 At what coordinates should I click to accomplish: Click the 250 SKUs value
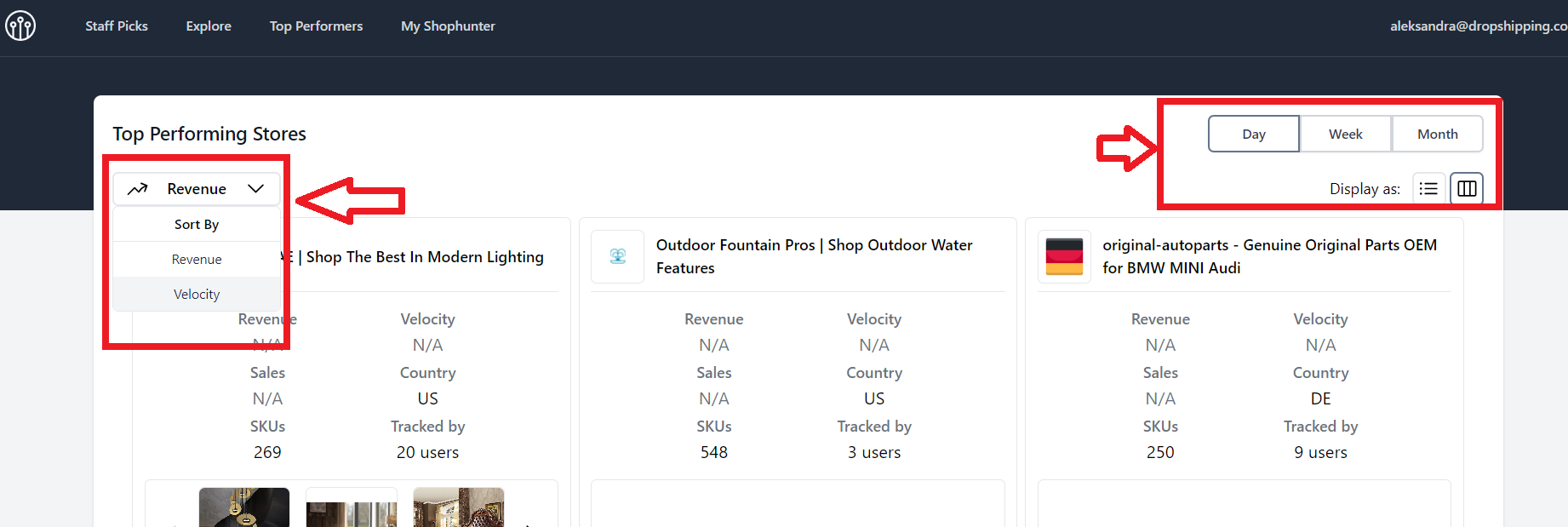pos(1160,453)
